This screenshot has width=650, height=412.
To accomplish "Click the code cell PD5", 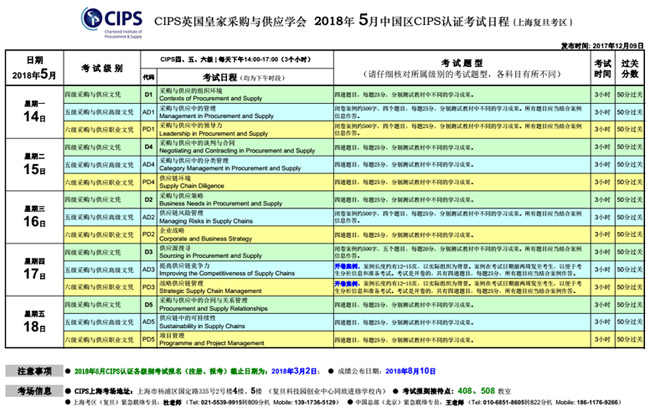I will [149, 339].
